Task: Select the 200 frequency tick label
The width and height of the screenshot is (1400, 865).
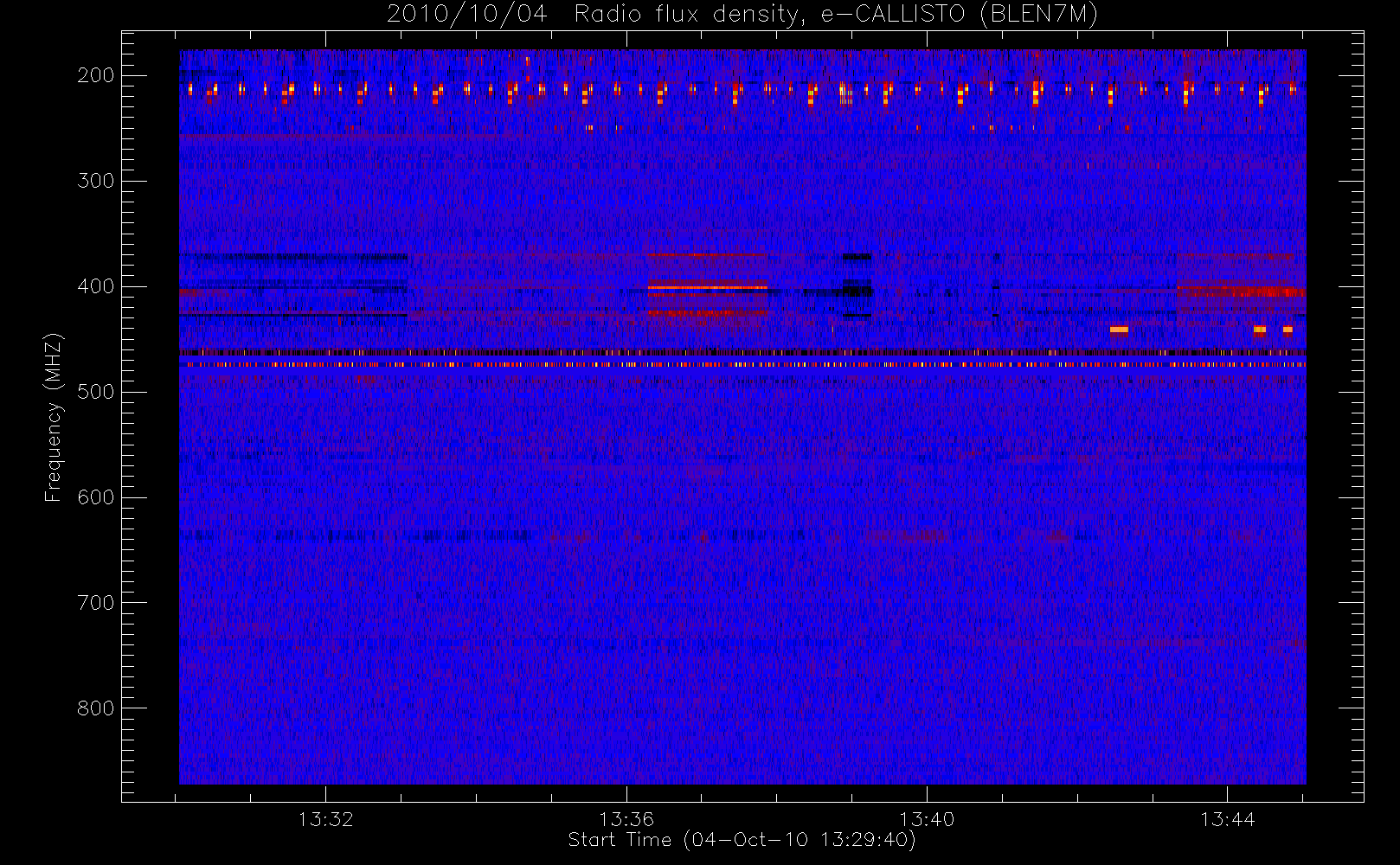Action: (x=95, y=75)
